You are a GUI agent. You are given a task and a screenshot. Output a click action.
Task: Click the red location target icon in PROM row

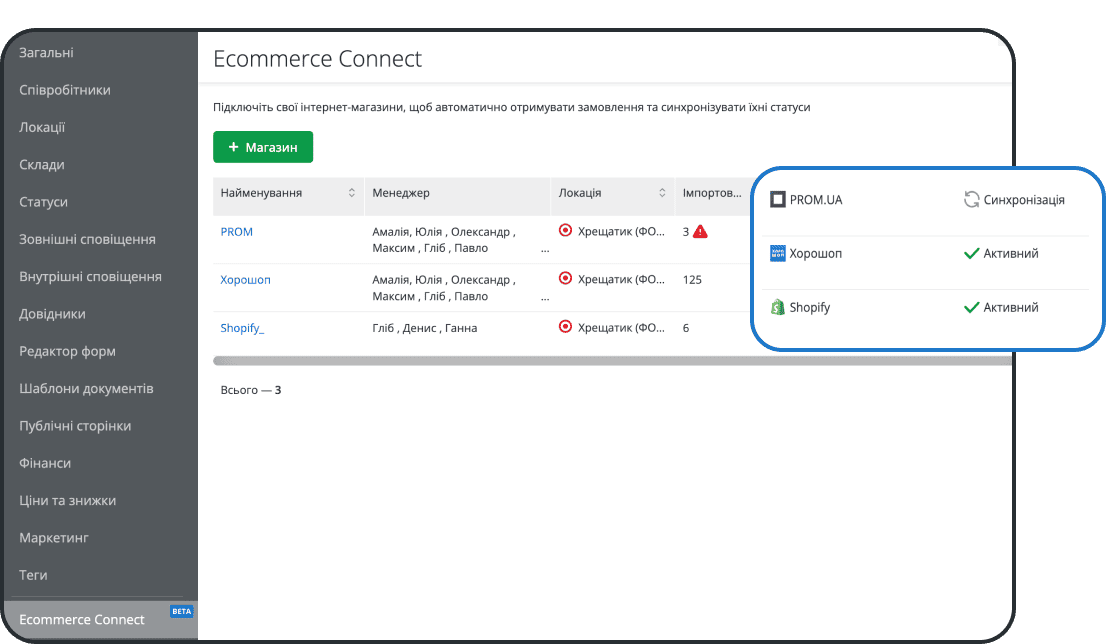pos(565,231)
